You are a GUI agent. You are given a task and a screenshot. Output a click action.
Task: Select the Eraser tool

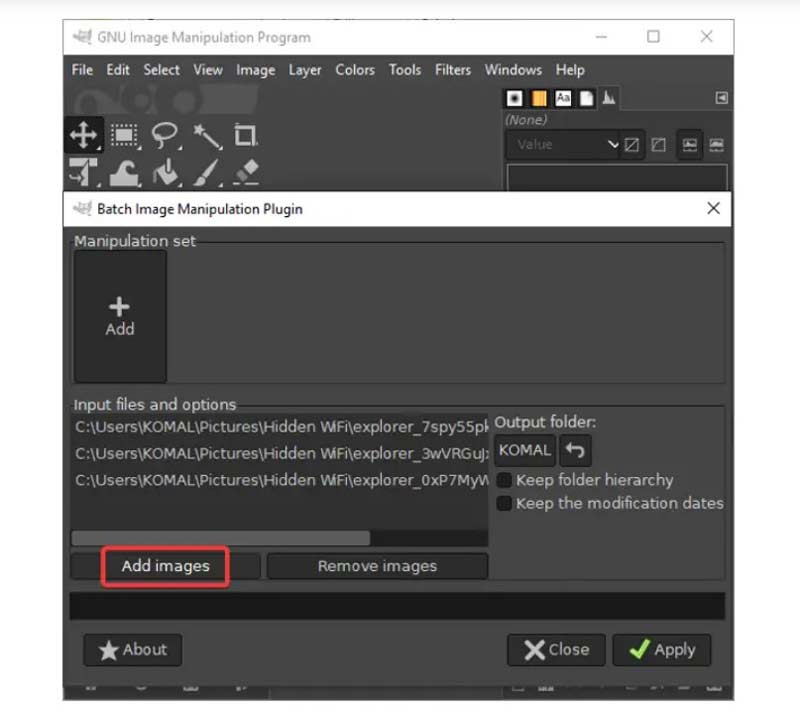point(246,172)
